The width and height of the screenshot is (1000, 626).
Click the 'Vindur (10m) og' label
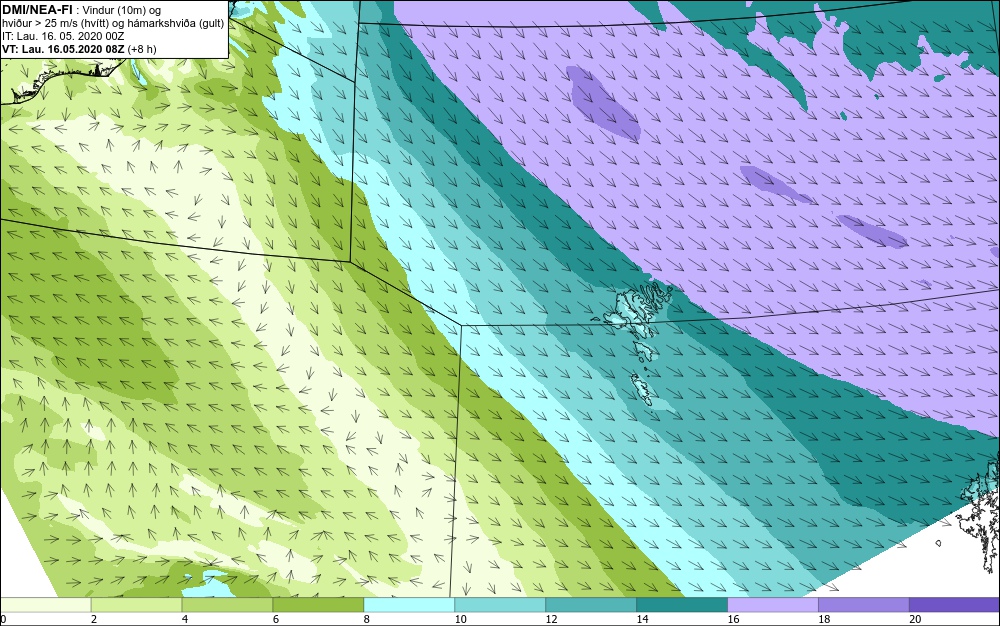point(122,10)
